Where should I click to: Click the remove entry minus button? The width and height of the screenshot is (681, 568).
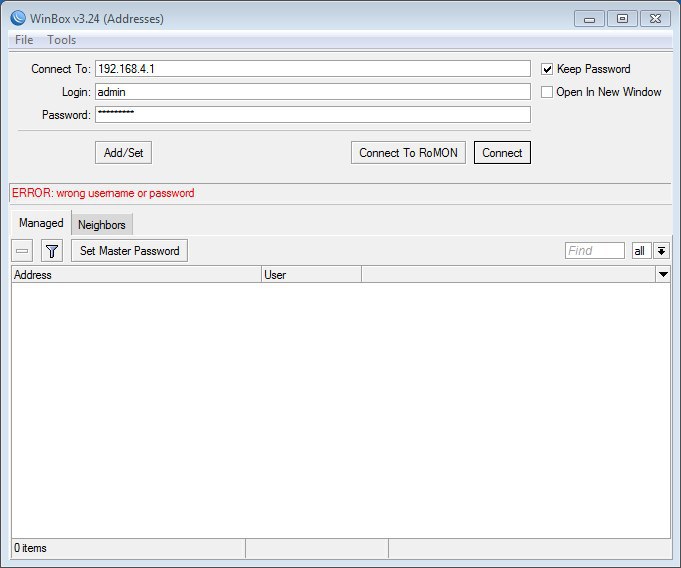coord(22,251)
